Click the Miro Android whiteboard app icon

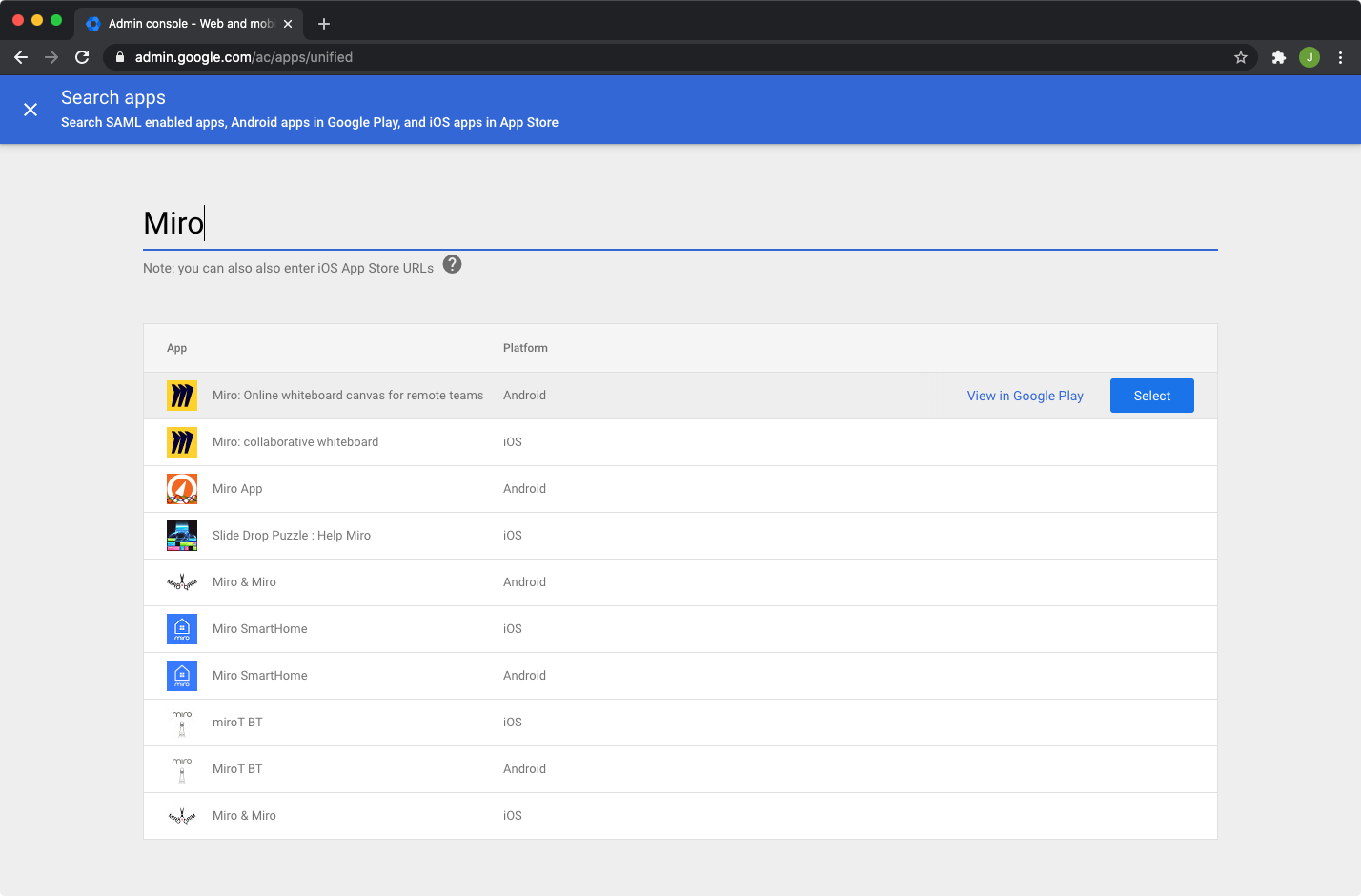(x=182, y=396)
